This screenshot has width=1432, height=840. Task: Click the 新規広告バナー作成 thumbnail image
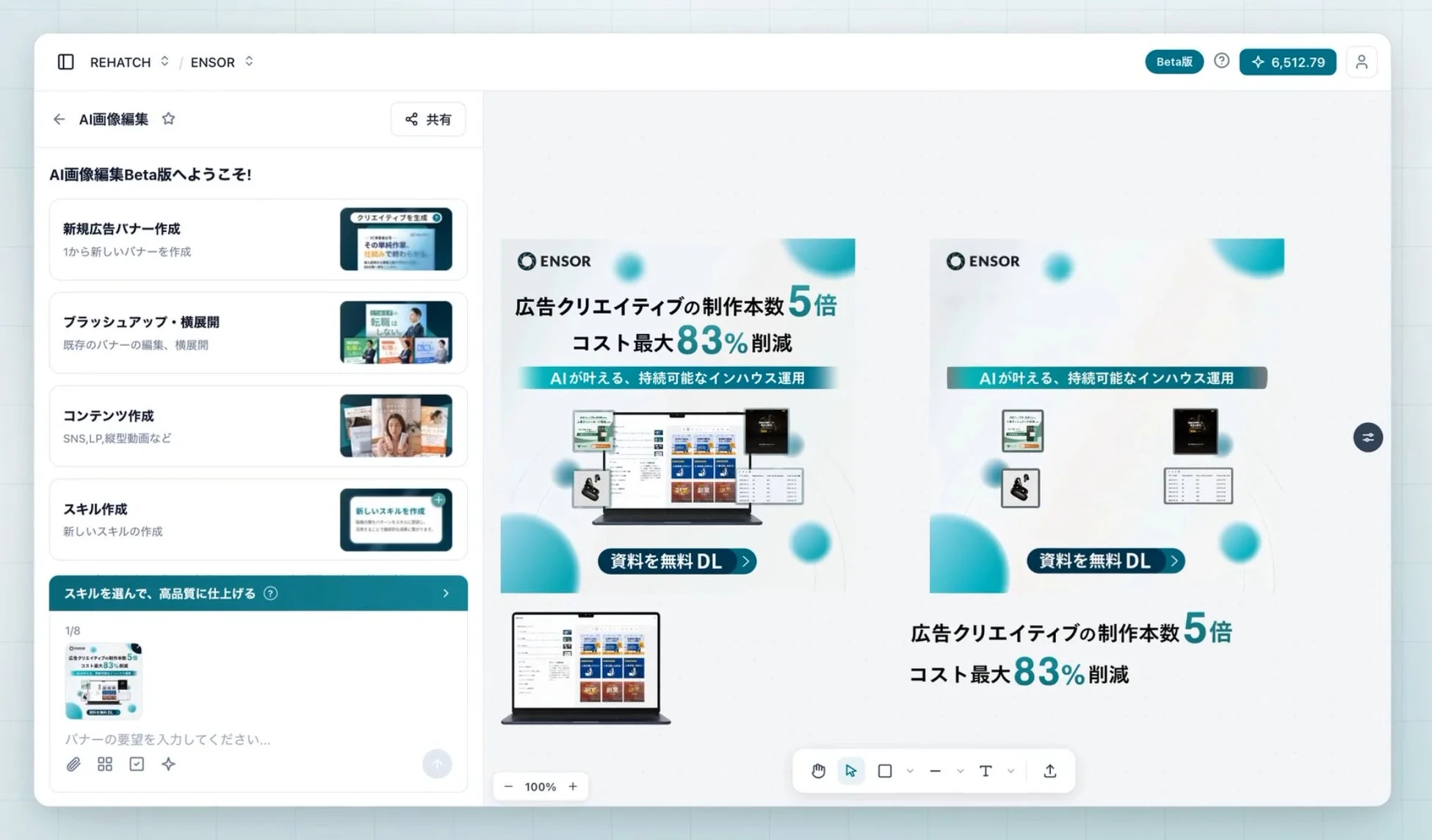[x=396, y=239]
